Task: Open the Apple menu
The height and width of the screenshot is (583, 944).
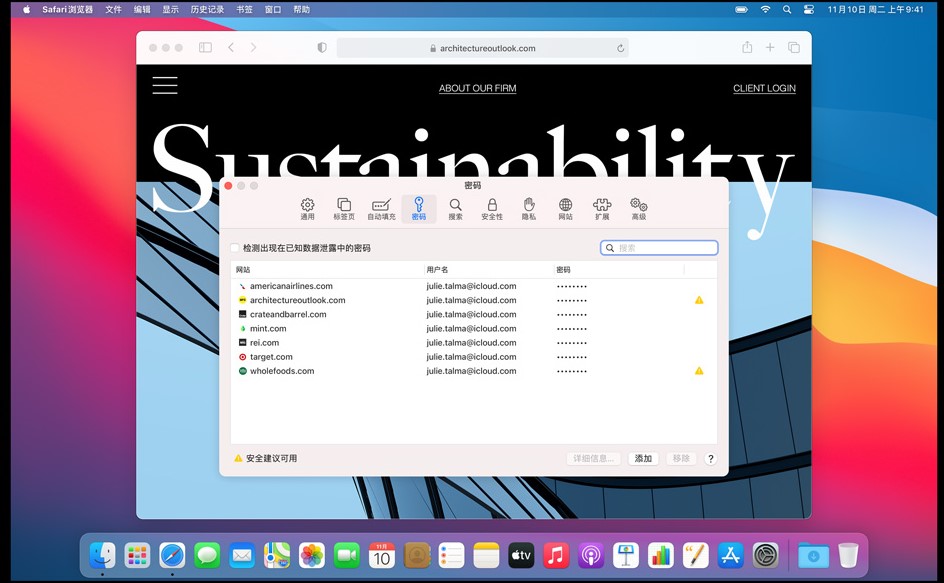Action: point(26,9)
